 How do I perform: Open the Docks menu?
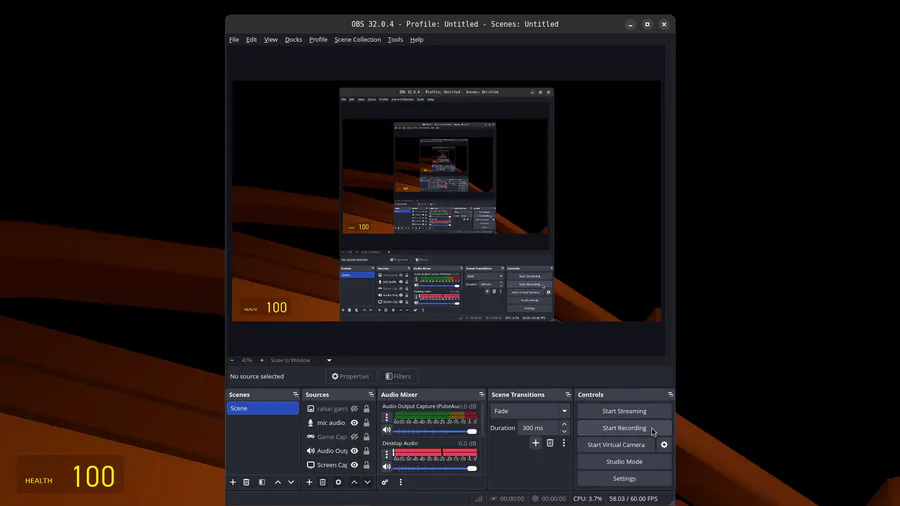tap(293, 40)
